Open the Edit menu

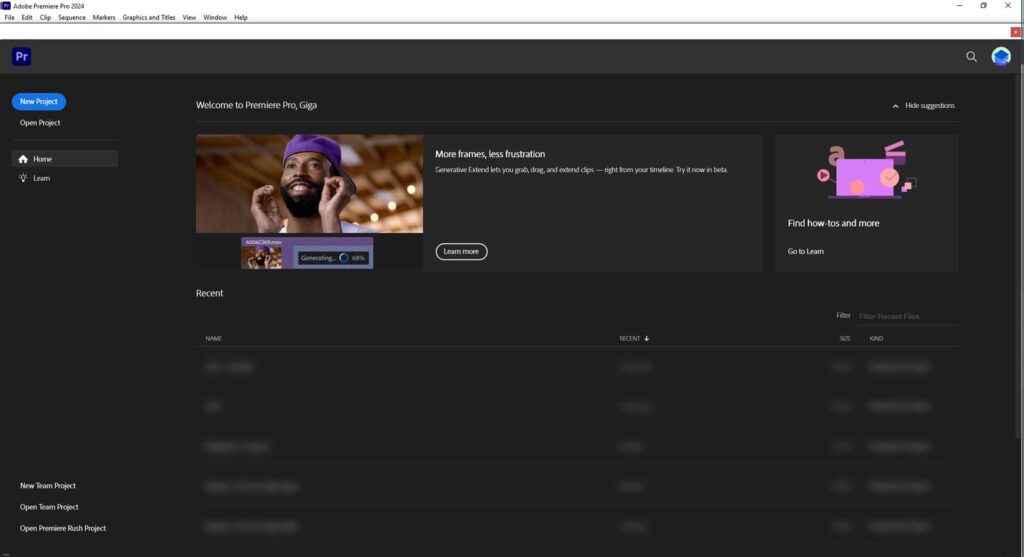pyautogui.click(x=27, y=18)
